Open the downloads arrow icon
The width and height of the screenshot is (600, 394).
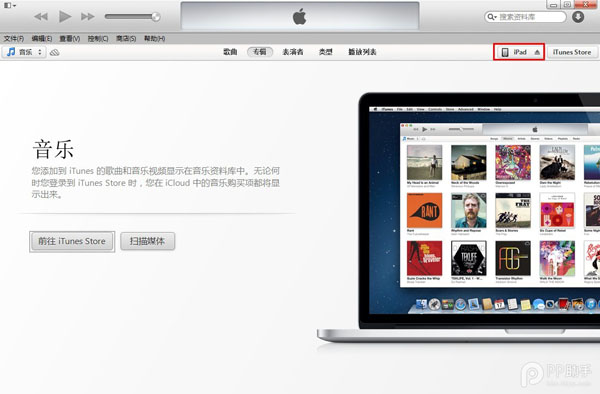click(578, 17)
